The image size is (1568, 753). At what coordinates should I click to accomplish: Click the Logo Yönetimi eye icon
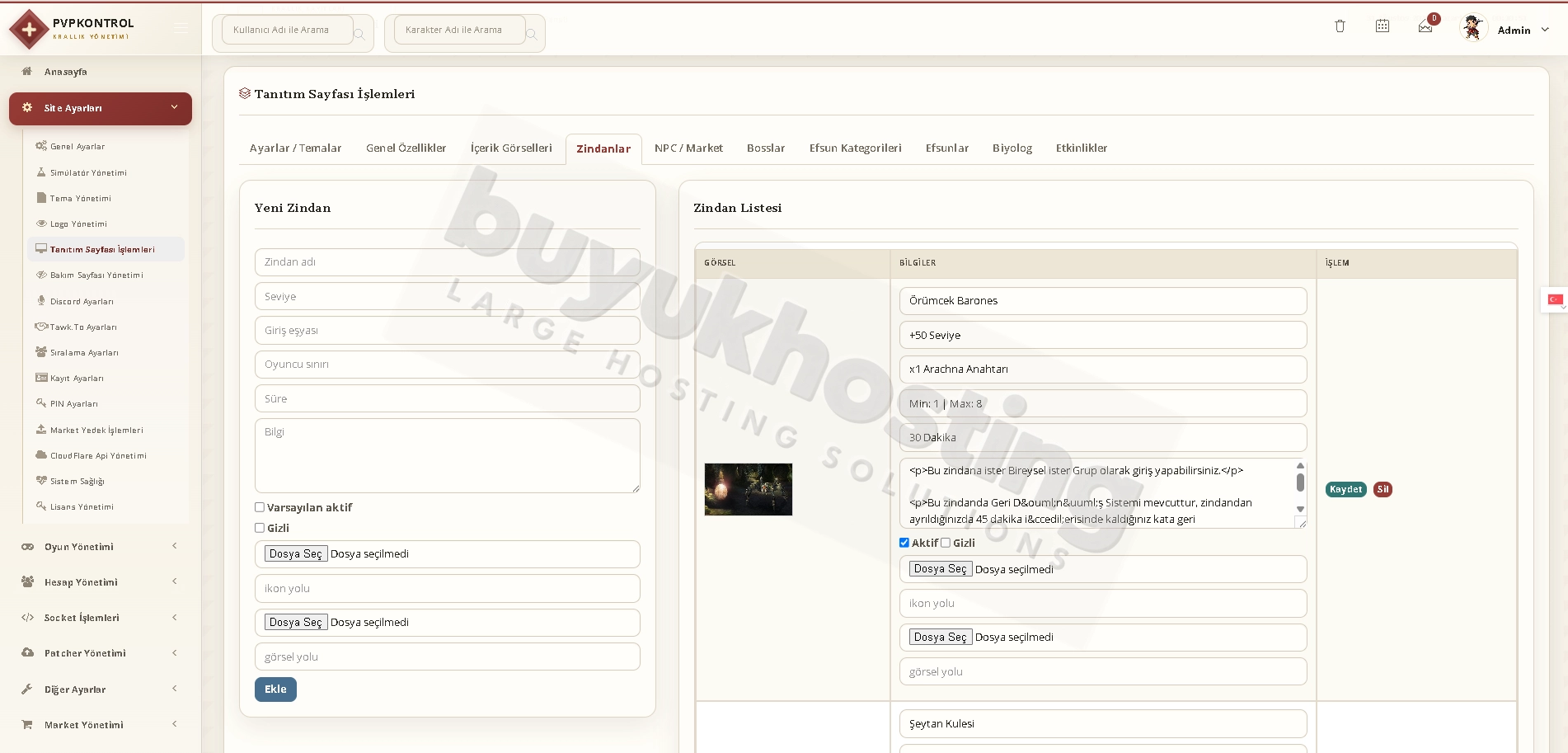[41, 224]
